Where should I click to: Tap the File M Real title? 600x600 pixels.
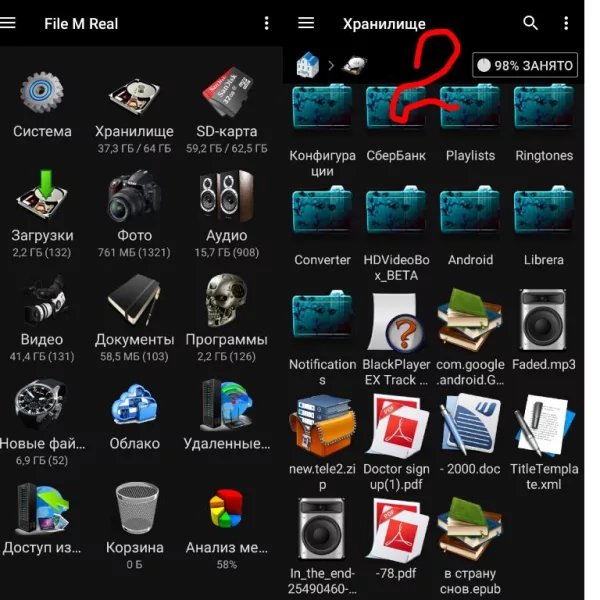click(81, 24)
